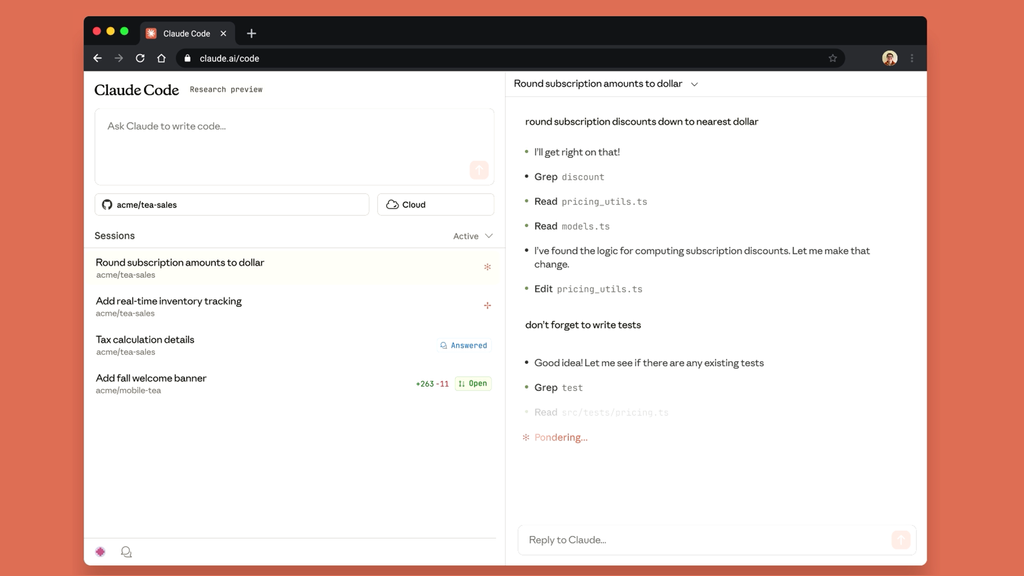
Task: Click the profile avatar in the browser toolbar
Action: (x=889, y=58)
